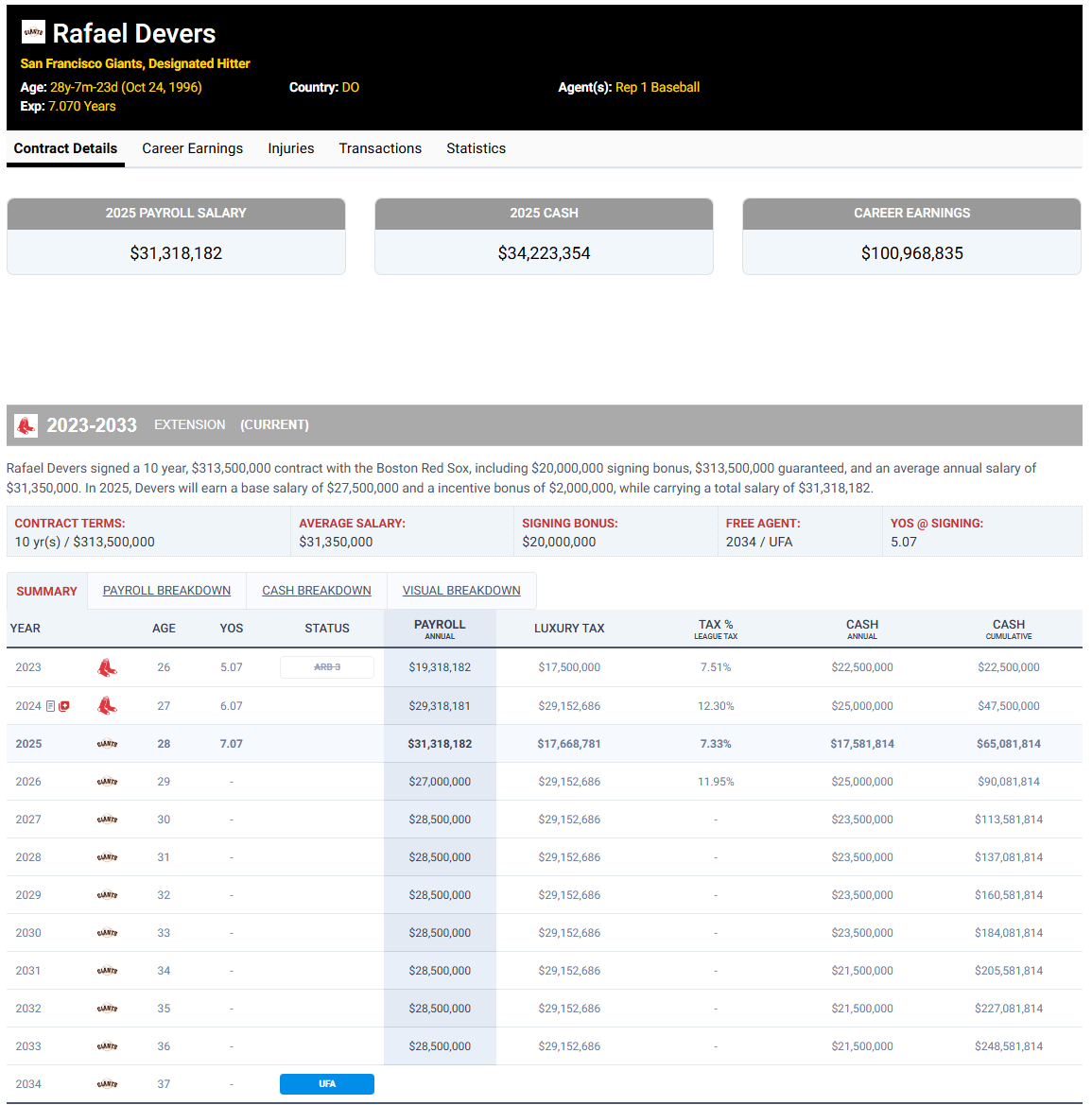Screen dimensions: 1092x1105
Task: Click the 2025 CASH card
Action: point(545,236)
